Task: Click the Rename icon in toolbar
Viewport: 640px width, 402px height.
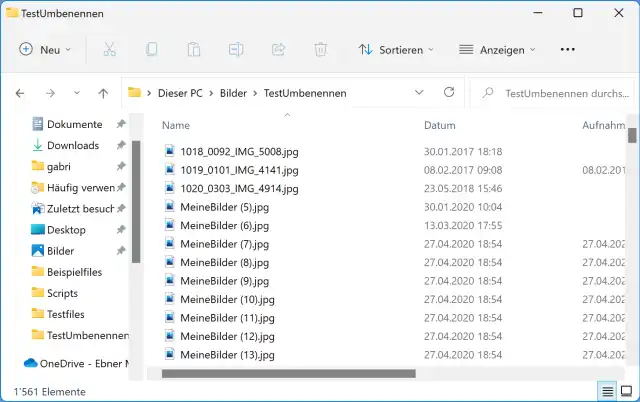Action: pyautogui.click(x=236, y=49)
